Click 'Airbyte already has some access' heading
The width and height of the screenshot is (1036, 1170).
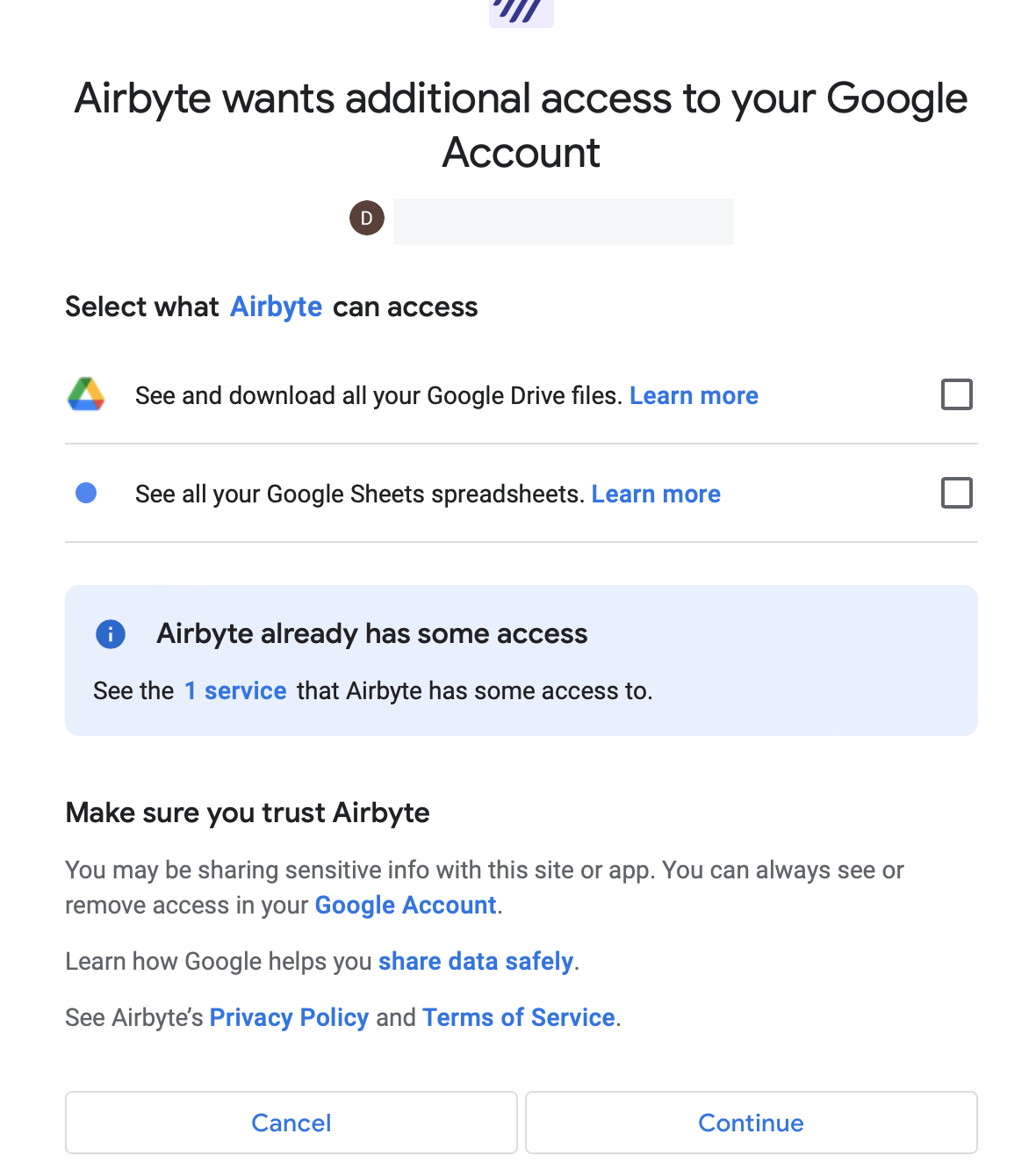(x=372, y=634)
